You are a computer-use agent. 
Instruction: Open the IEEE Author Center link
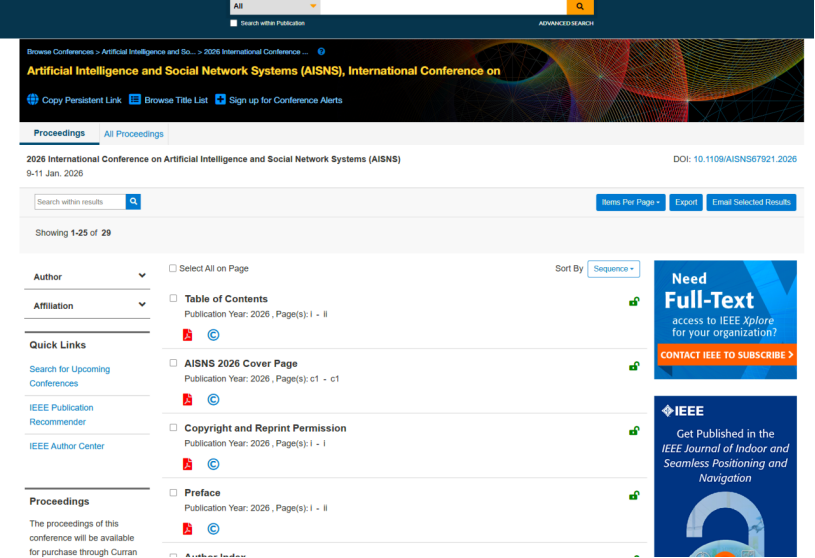(x=67, y=446)
